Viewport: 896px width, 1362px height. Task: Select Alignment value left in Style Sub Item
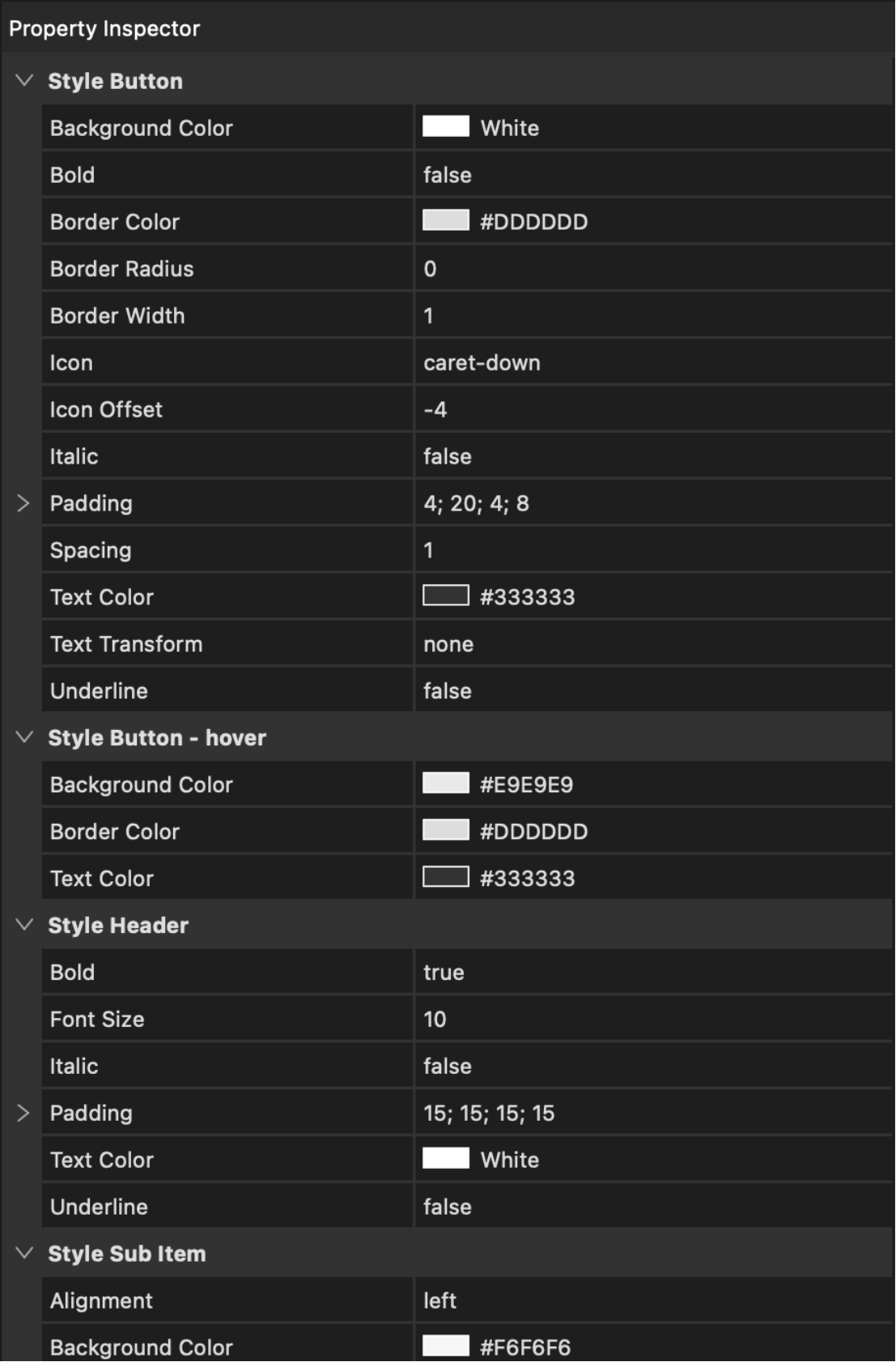click(440, 1300)
